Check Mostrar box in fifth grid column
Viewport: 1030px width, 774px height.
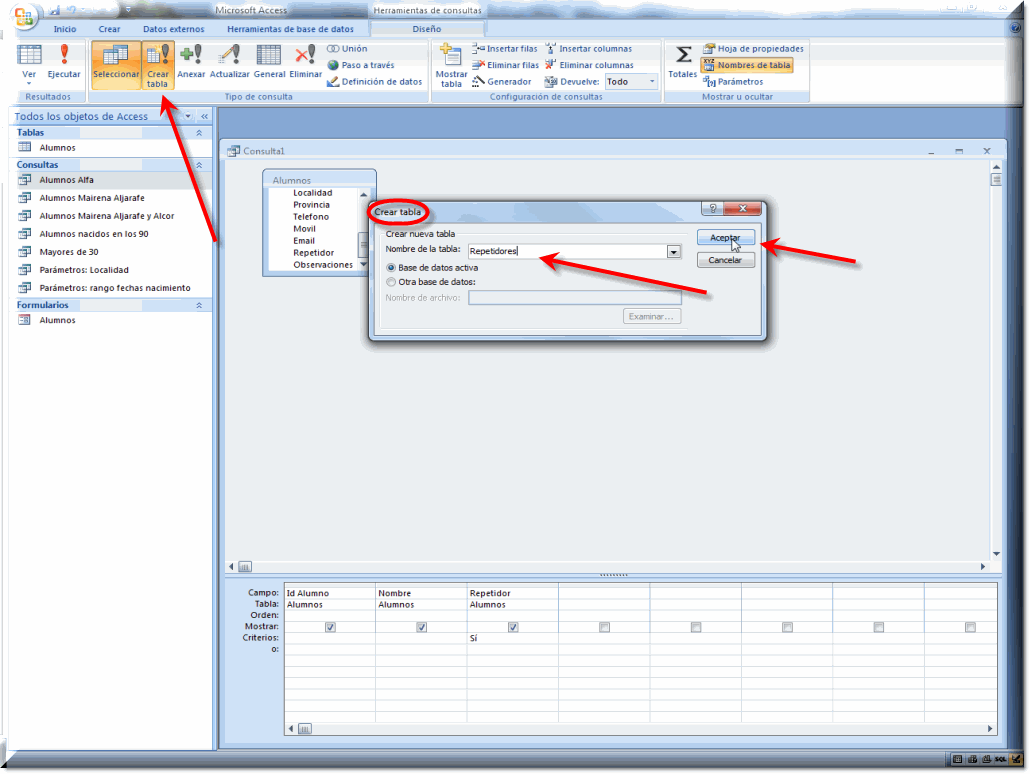(696, 627)
